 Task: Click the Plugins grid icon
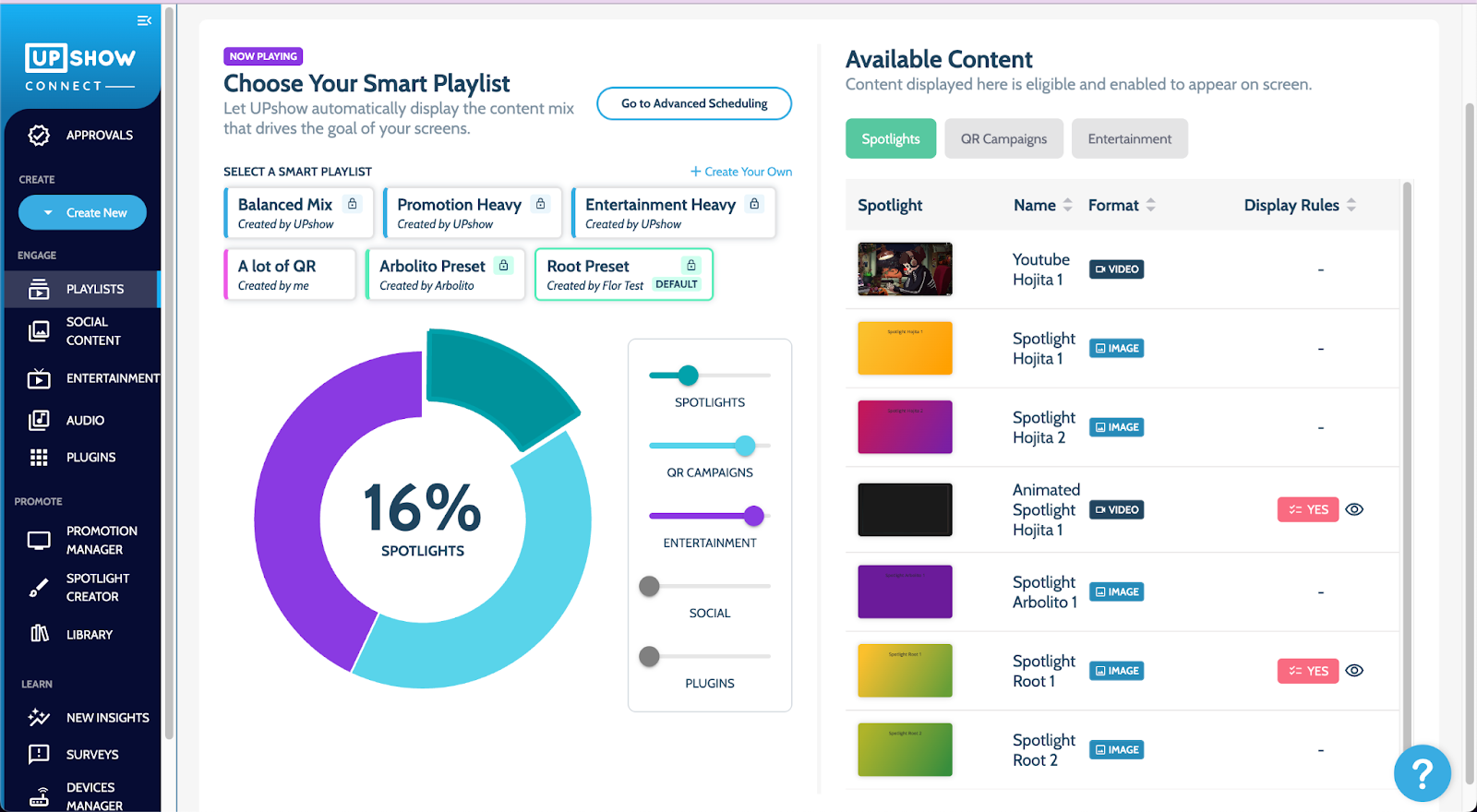coord(39,458)
